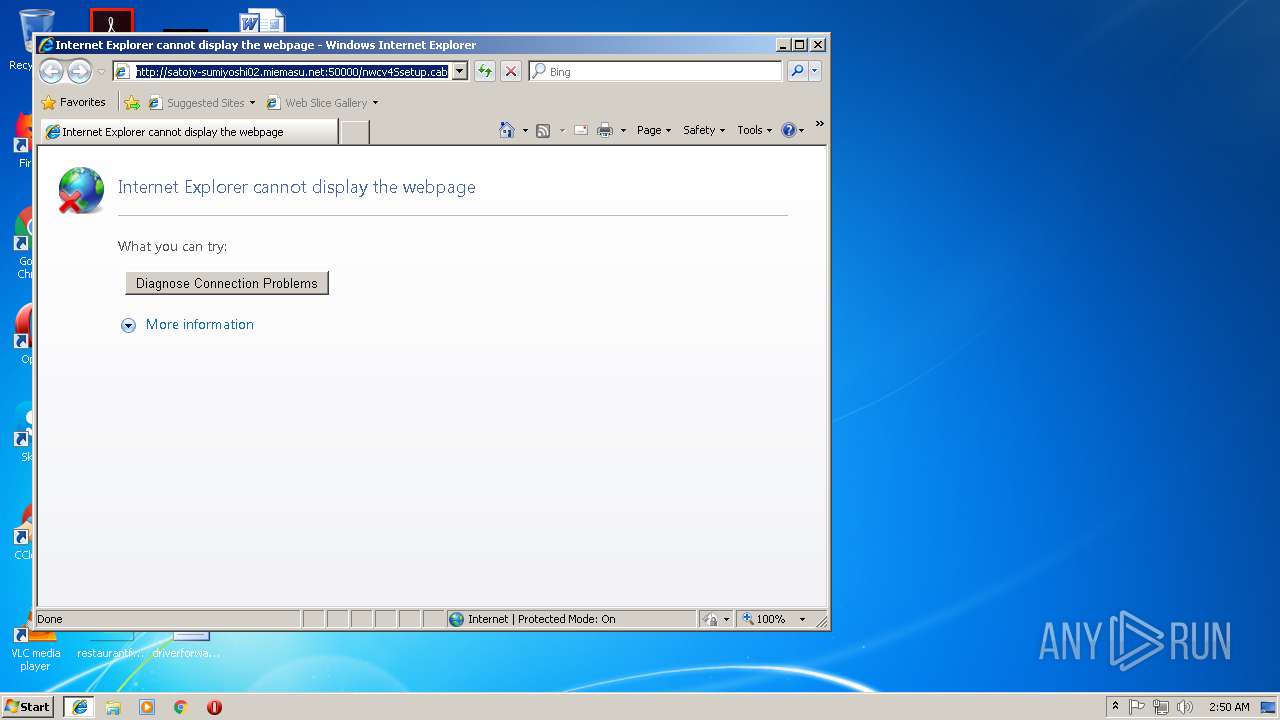The height and width of the screenshot is (720, 1280).
Task: Click the Show desktop button
Action: (x=1269, y=707)
